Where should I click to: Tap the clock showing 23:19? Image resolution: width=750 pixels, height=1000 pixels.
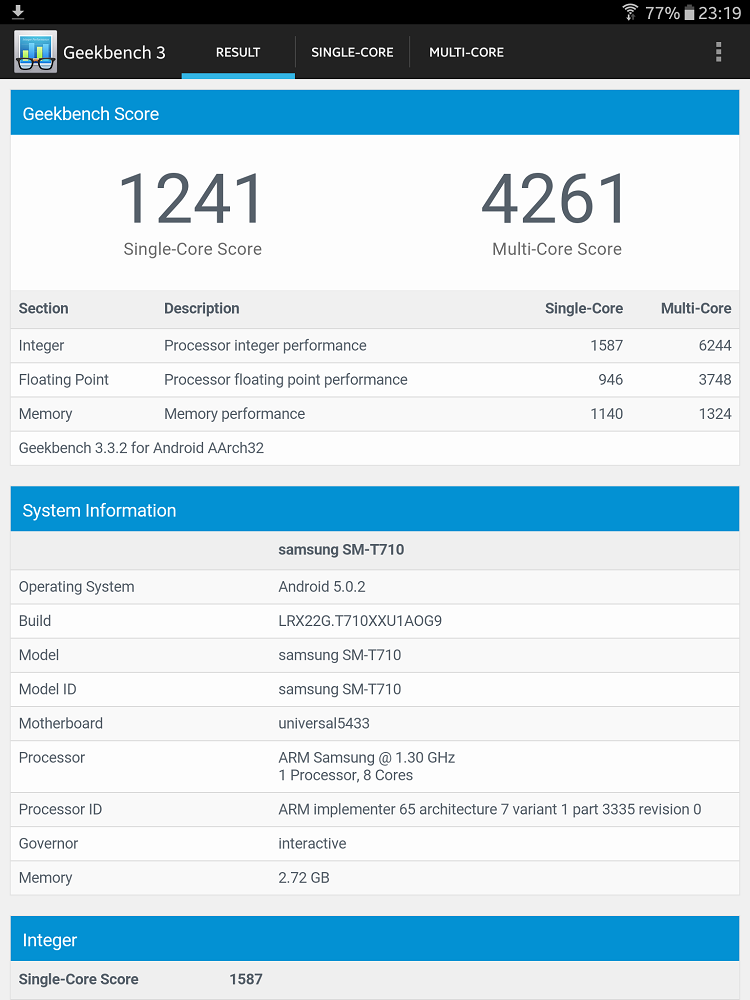(720, 13)
